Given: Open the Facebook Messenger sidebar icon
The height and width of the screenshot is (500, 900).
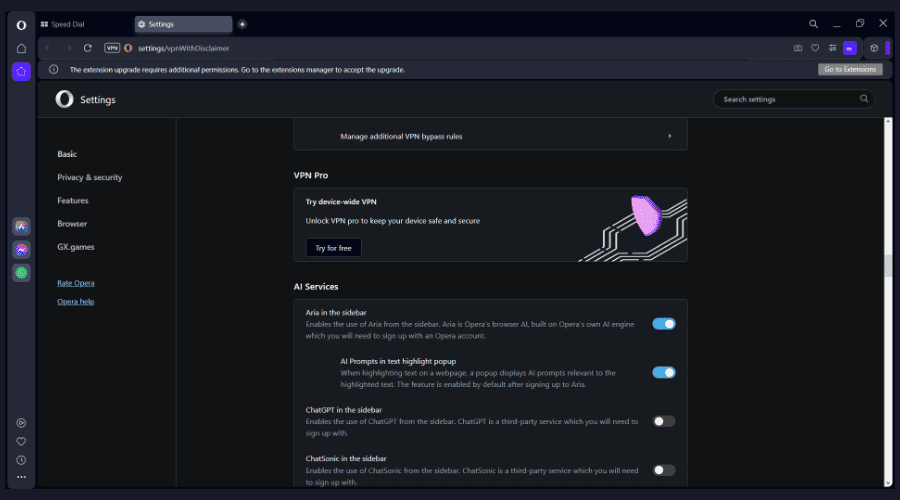Looking at the screenshot, I should 21,250.
